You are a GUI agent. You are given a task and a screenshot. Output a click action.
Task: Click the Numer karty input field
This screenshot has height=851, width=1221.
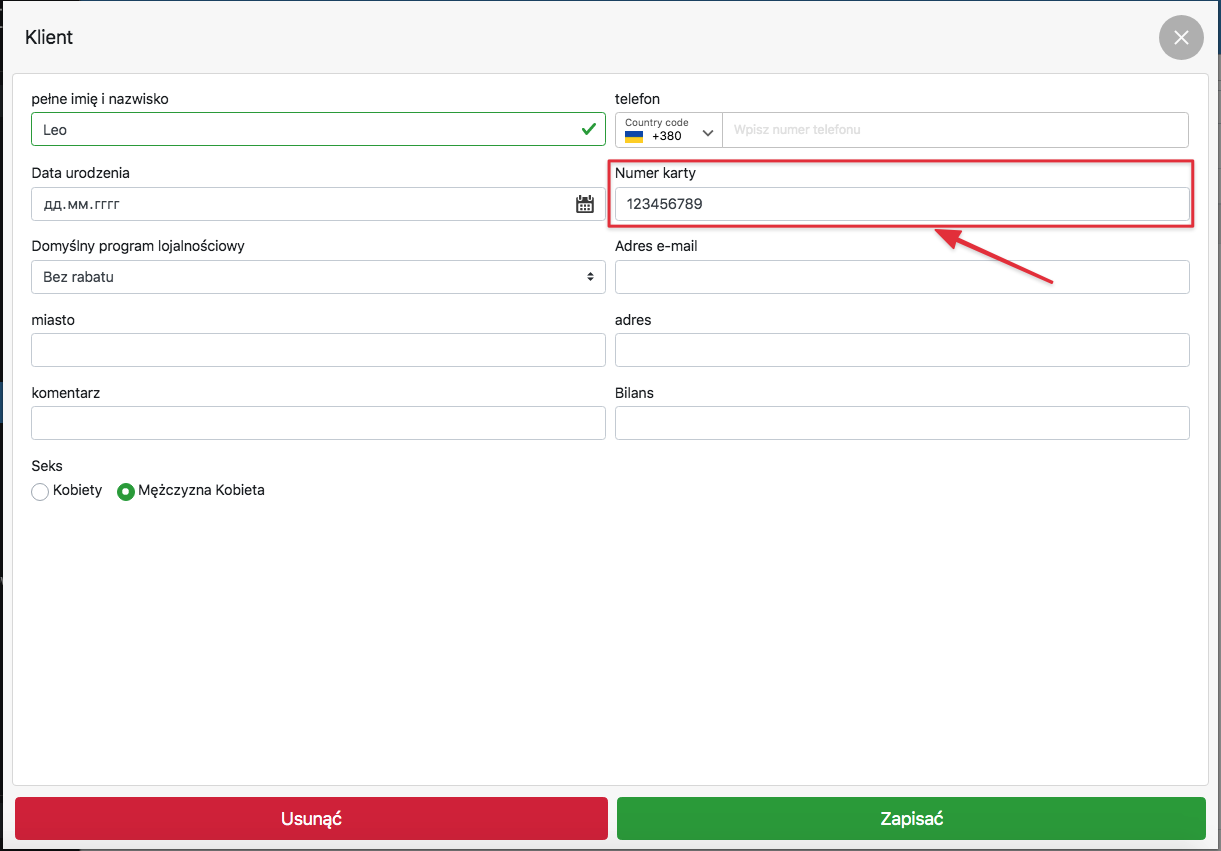click(901, 204)
